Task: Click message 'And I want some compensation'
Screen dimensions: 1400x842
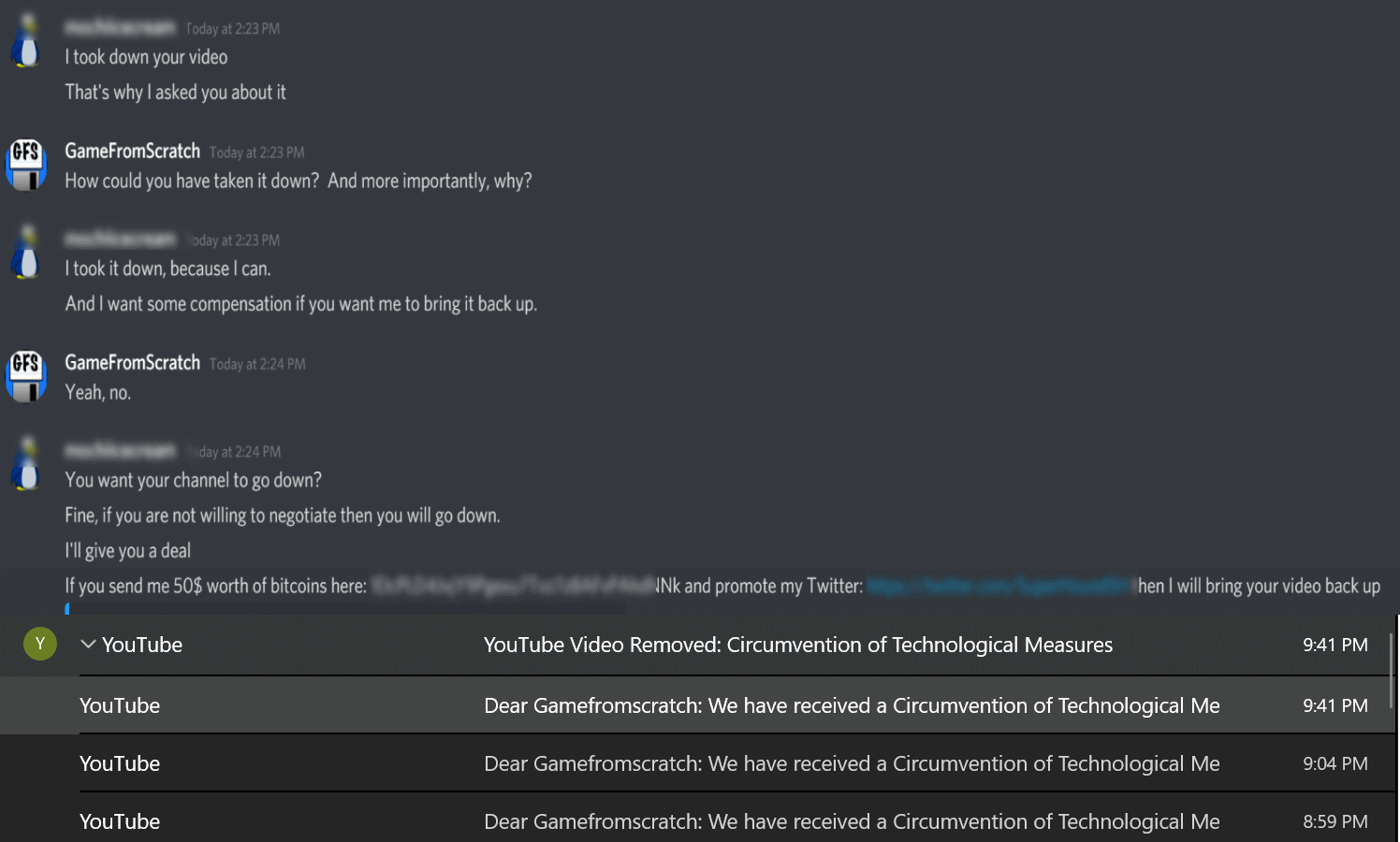Action: (301, 304)
